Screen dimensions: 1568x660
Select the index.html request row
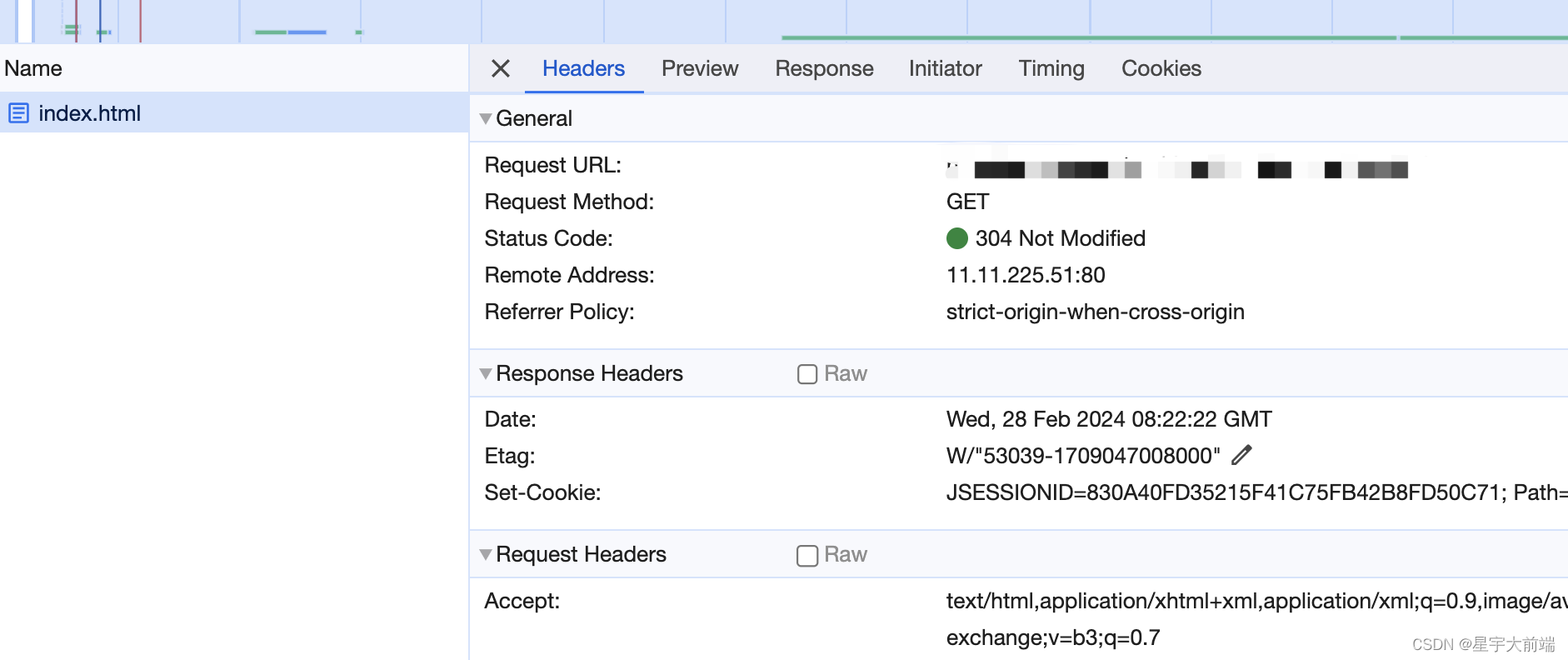233,112
